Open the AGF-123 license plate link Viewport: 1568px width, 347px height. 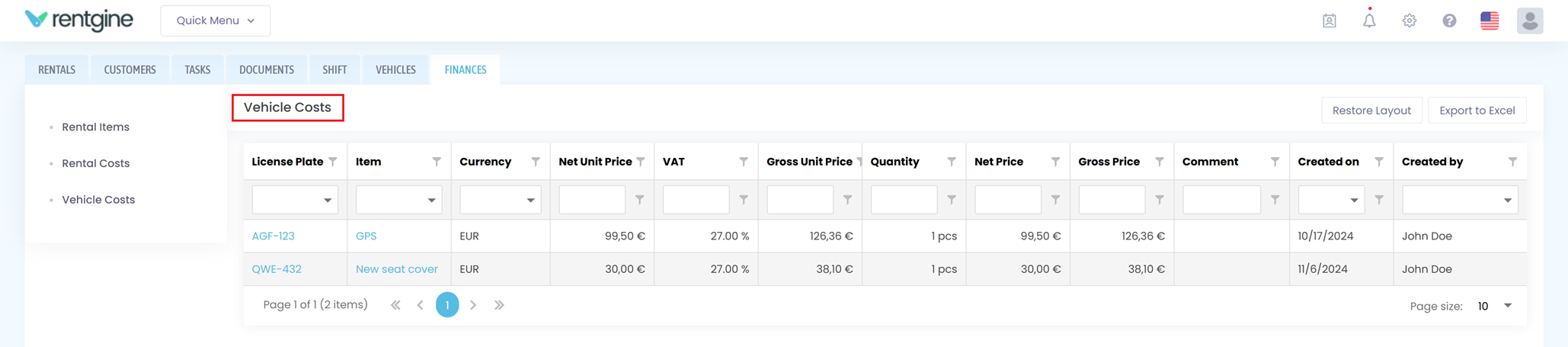(273, 236)
